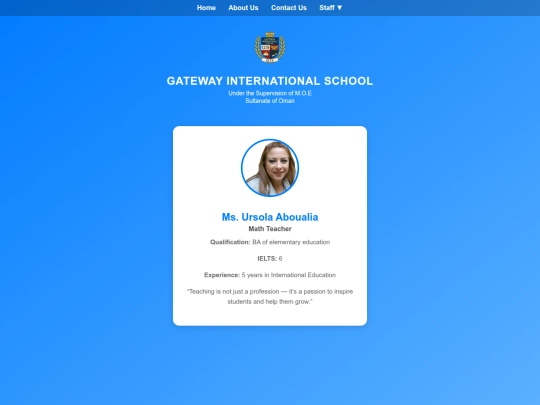Click the 'Under the Supervision of M.O.E' text
The image size is (540, 405).
pyautogui.click(x=270, y=93)
